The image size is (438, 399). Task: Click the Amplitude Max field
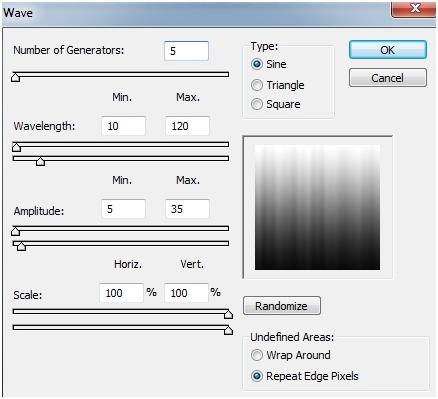[187, 209]
